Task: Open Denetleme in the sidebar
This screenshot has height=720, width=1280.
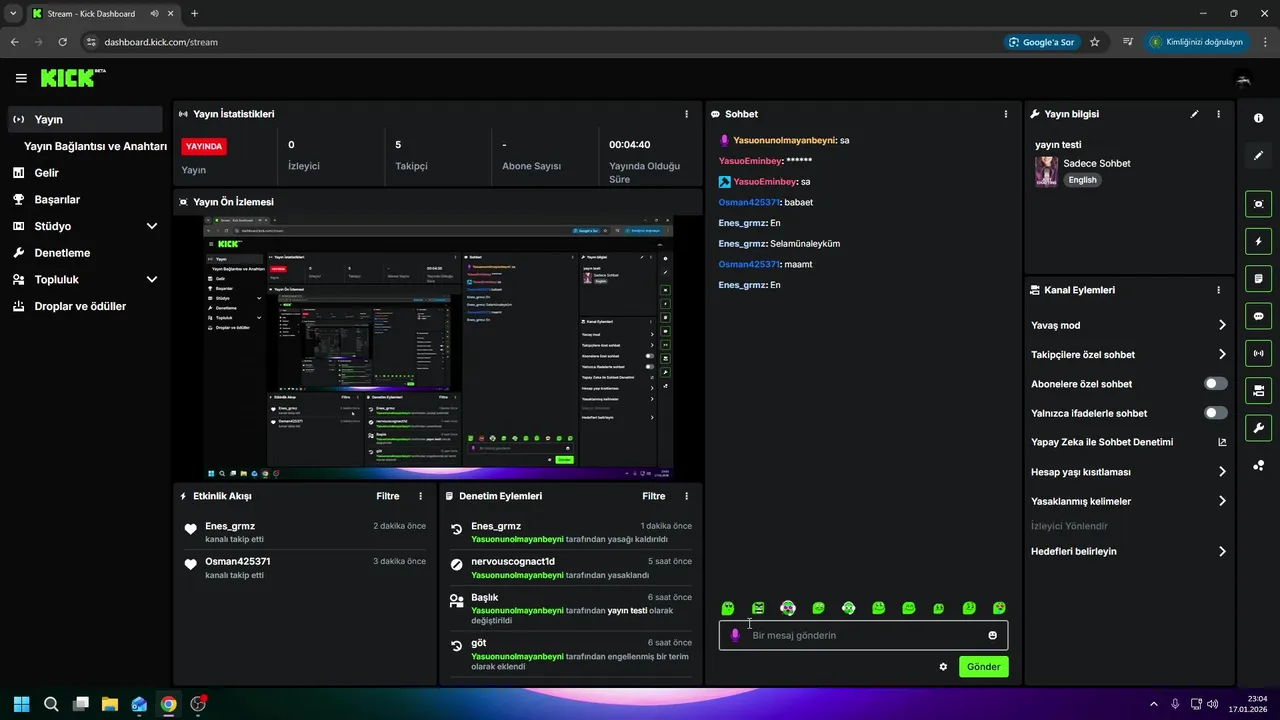Action: (85, 253)
